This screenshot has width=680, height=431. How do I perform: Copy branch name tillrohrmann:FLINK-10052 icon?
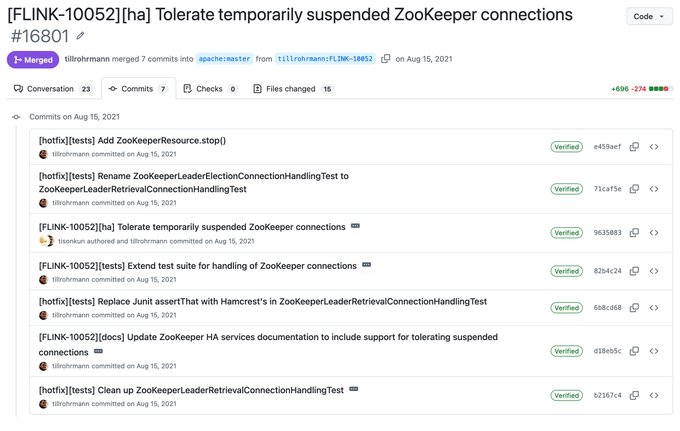coord(386,59)
